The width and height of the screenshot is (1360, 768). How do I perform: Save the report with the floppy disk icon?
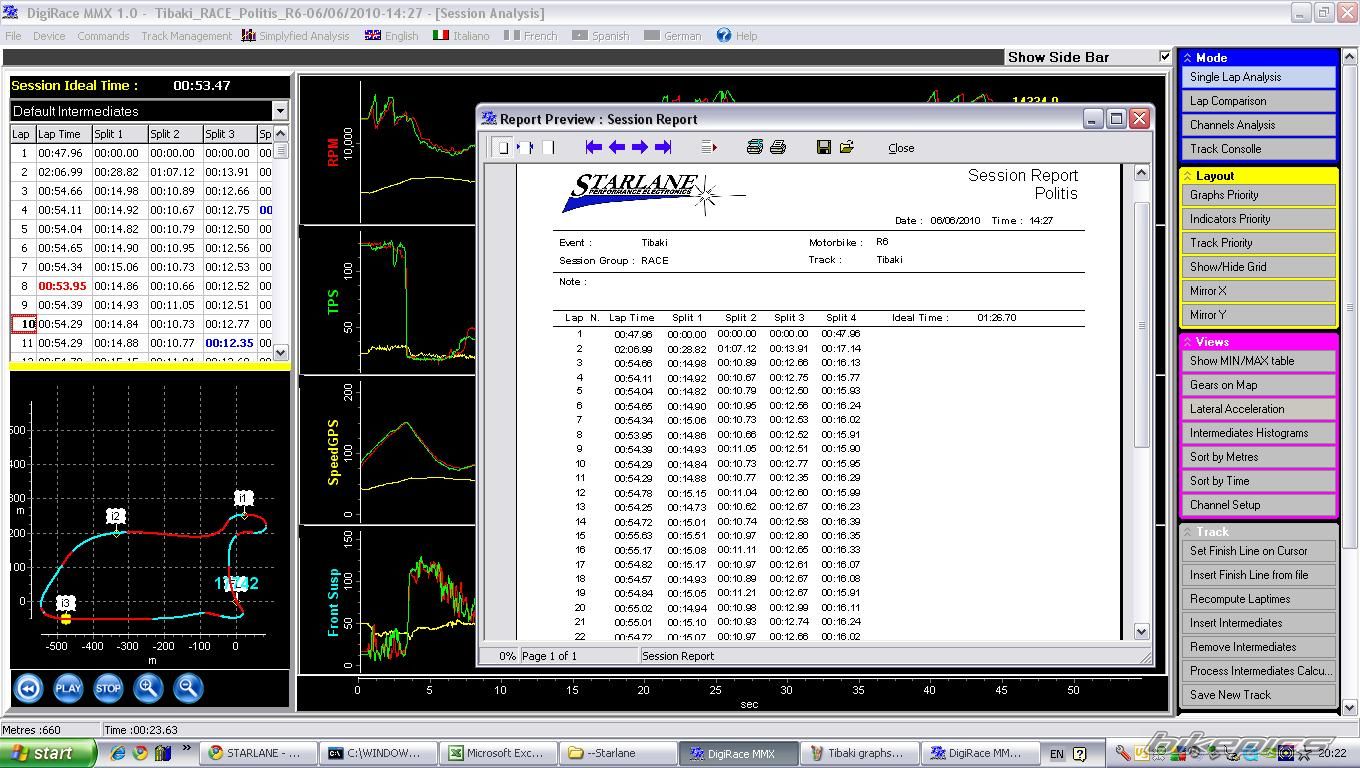coord(823,147)
